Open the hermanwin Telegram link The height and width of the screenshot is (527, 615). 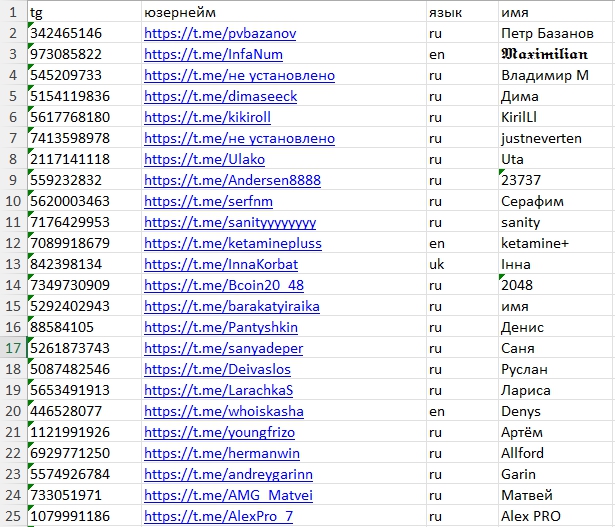pos(222,453)
